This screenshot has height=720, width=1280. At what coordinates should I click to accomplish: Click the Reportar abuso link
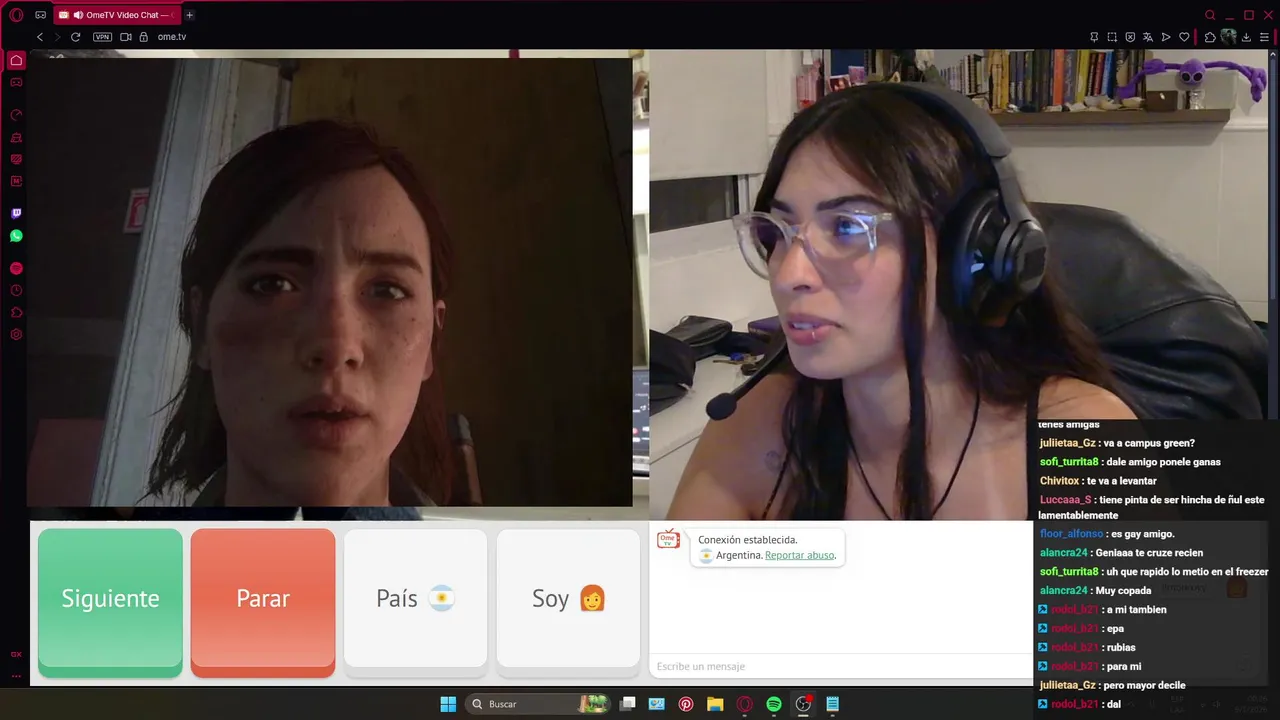[x=799, y=555]
